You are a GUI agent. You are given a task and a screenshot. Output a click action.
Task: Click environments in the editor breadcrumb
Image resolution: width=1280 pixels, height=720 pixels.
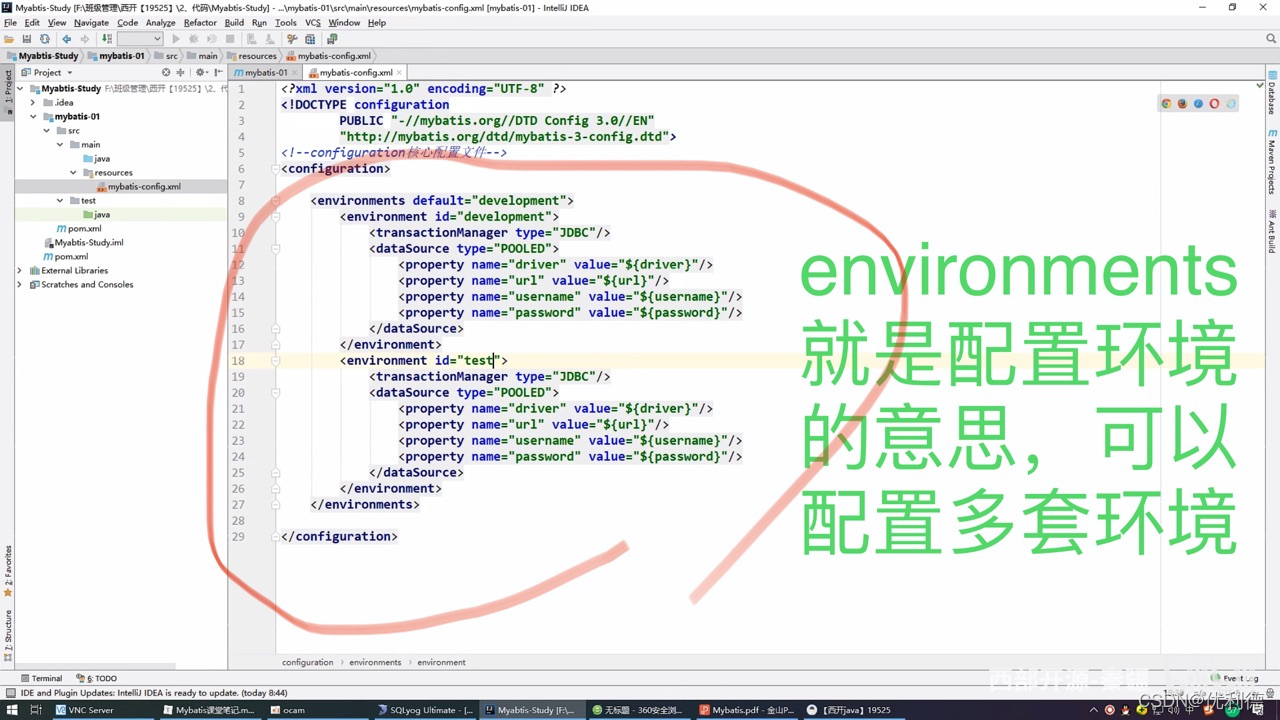375,662
